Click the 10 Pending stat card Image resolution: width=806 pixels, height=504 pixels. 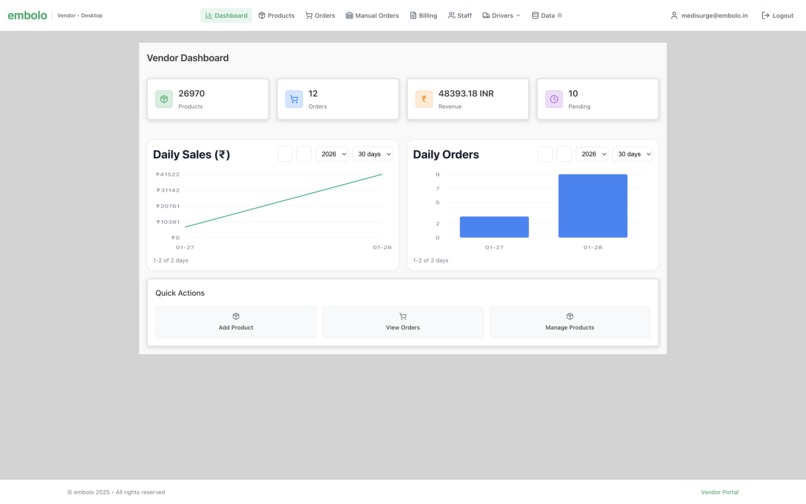click(598, 99)
